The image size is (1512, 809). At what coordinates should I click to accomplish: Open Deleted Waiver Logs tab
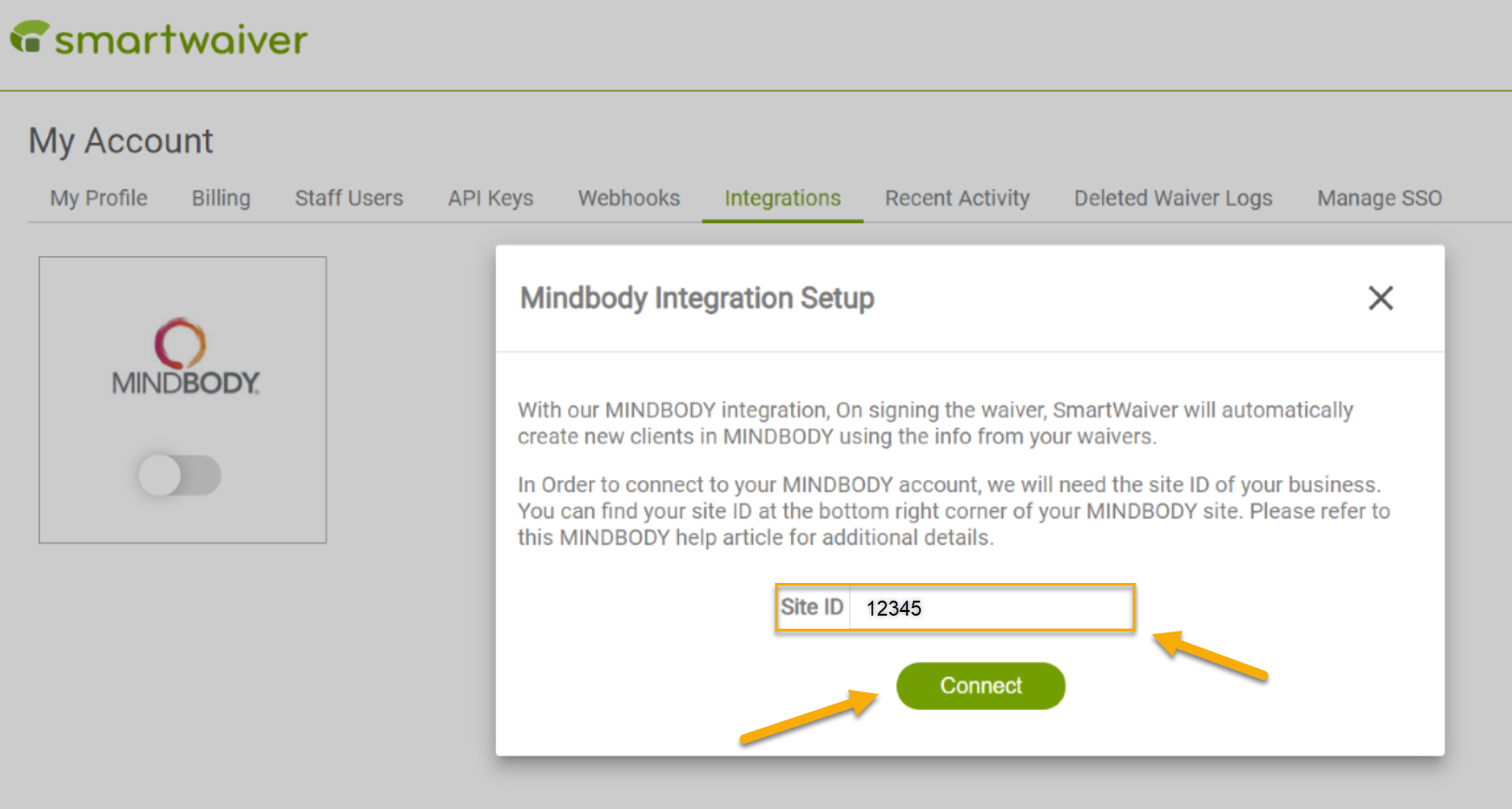pos(1173,198)
